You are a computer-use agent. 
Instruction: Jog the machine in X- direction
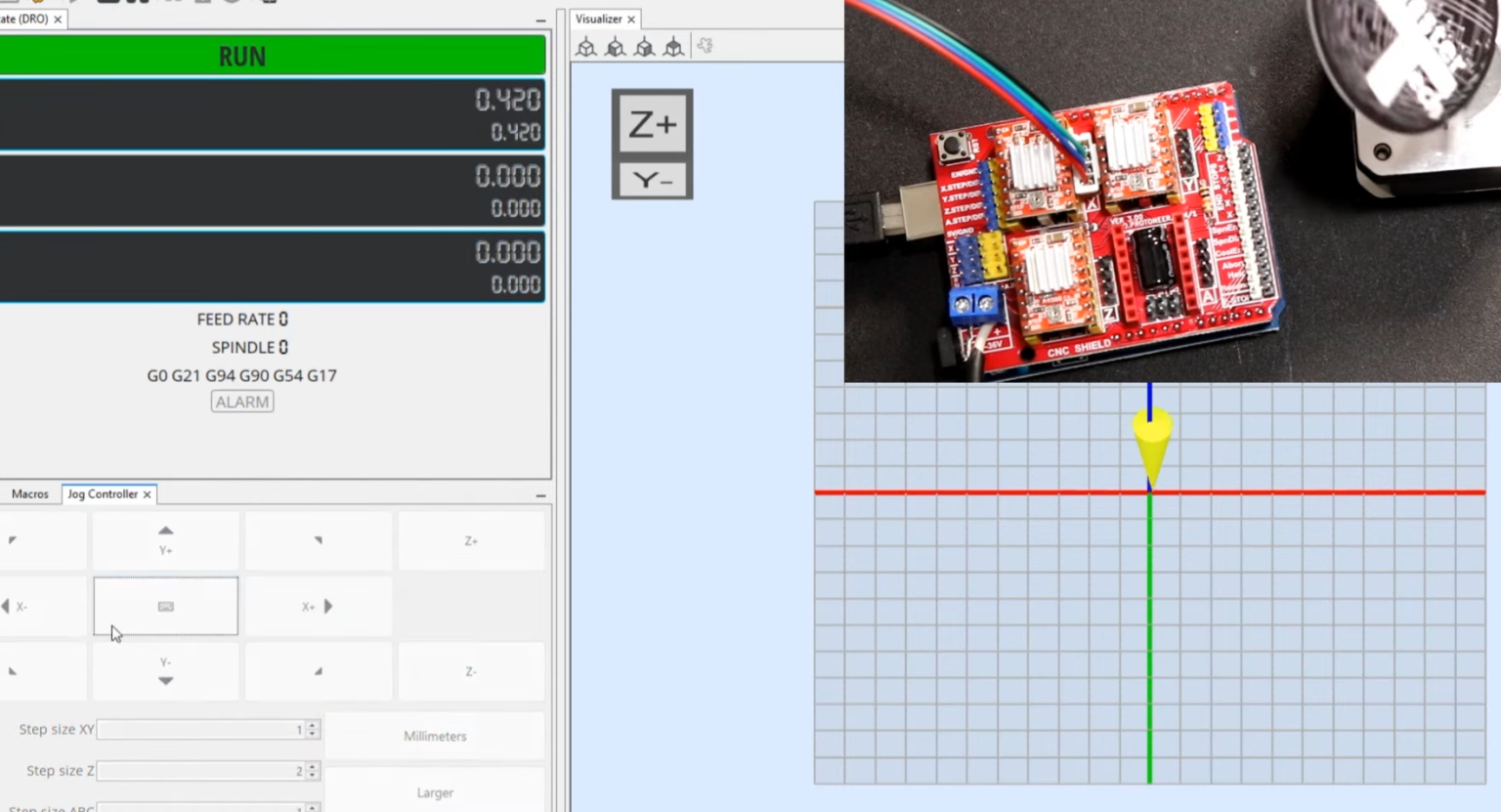(42, 606)
